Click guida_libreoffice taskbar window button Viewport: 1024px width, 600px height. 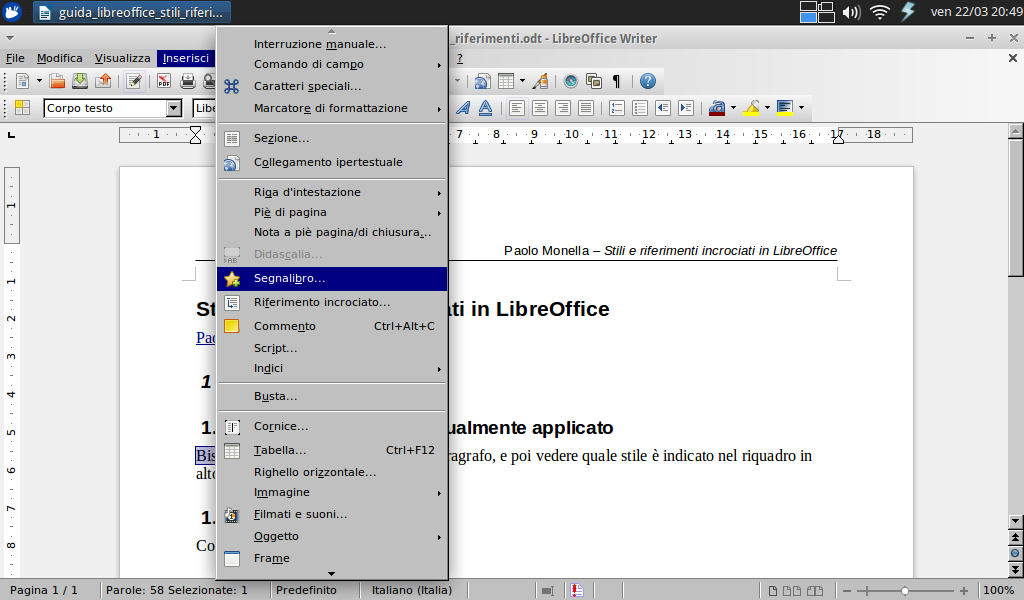coord(130,12)
